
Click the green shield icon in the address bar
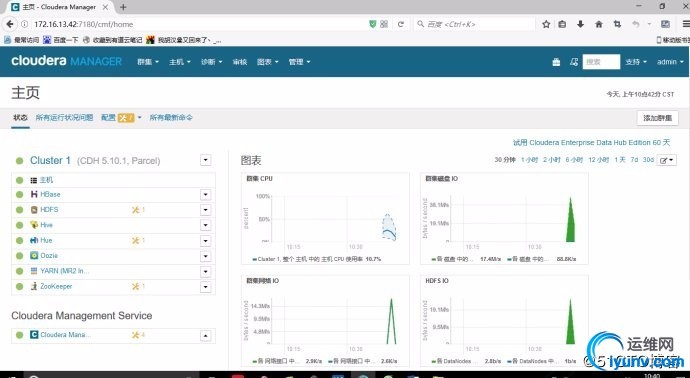(x=373, y=24)
